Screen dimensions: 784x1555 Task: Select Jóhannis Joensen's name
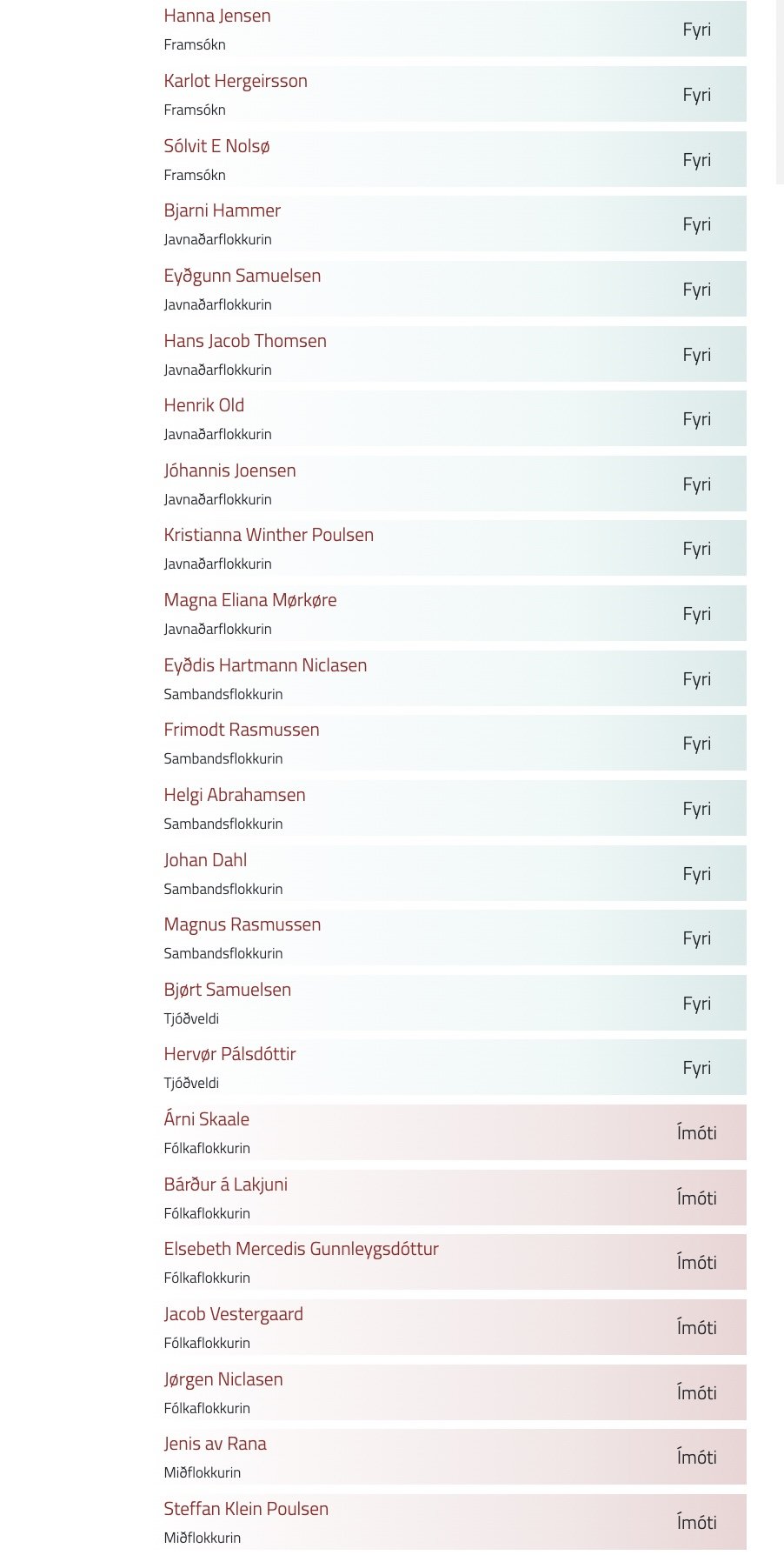229,471
